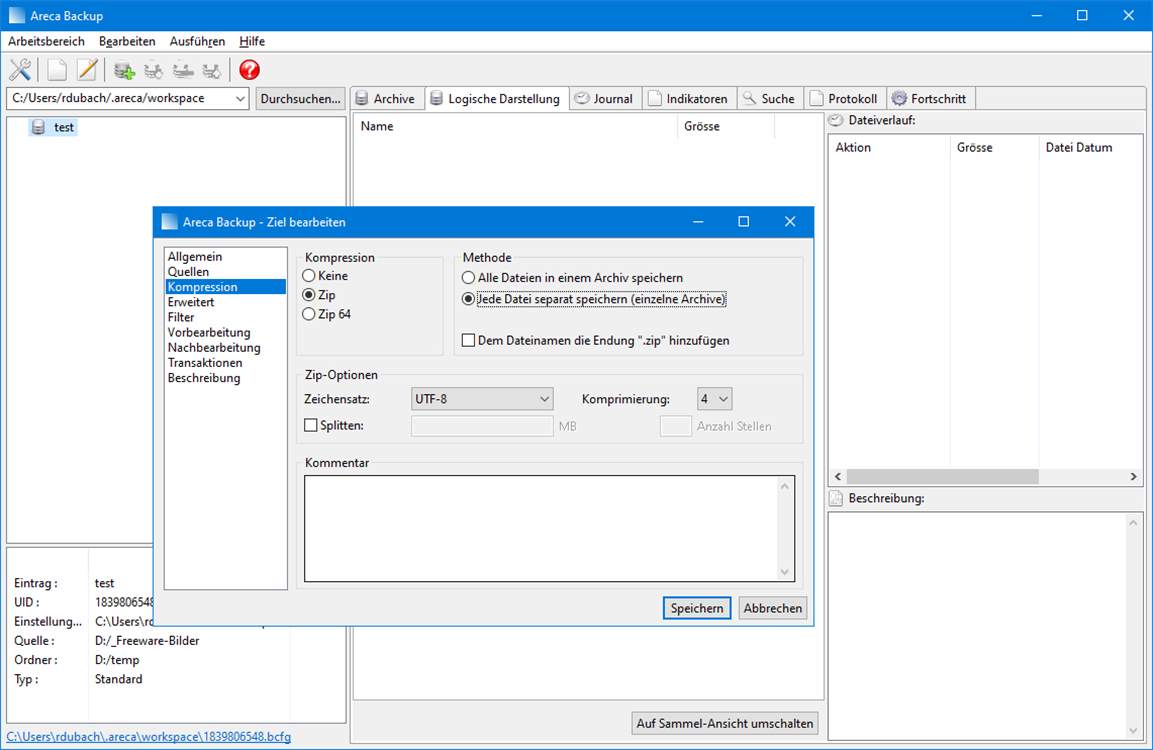The image size is (1153, 750).
Task: Toggle the Splitten checkbox
Action: pyautogui.click(x=311, y=425)
